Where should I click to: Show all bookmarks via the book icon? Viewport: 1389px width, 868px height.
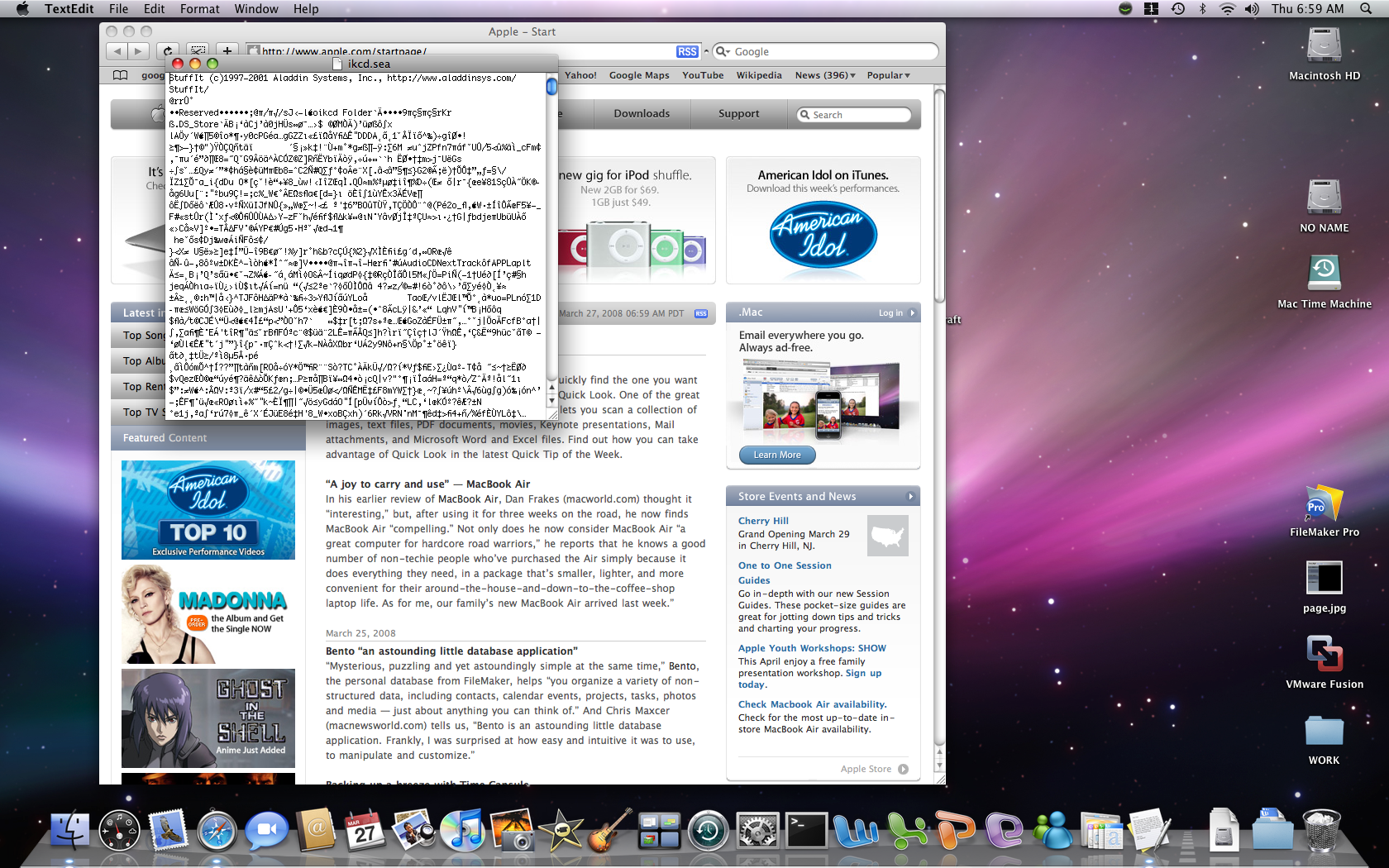(x=121, y=75)
